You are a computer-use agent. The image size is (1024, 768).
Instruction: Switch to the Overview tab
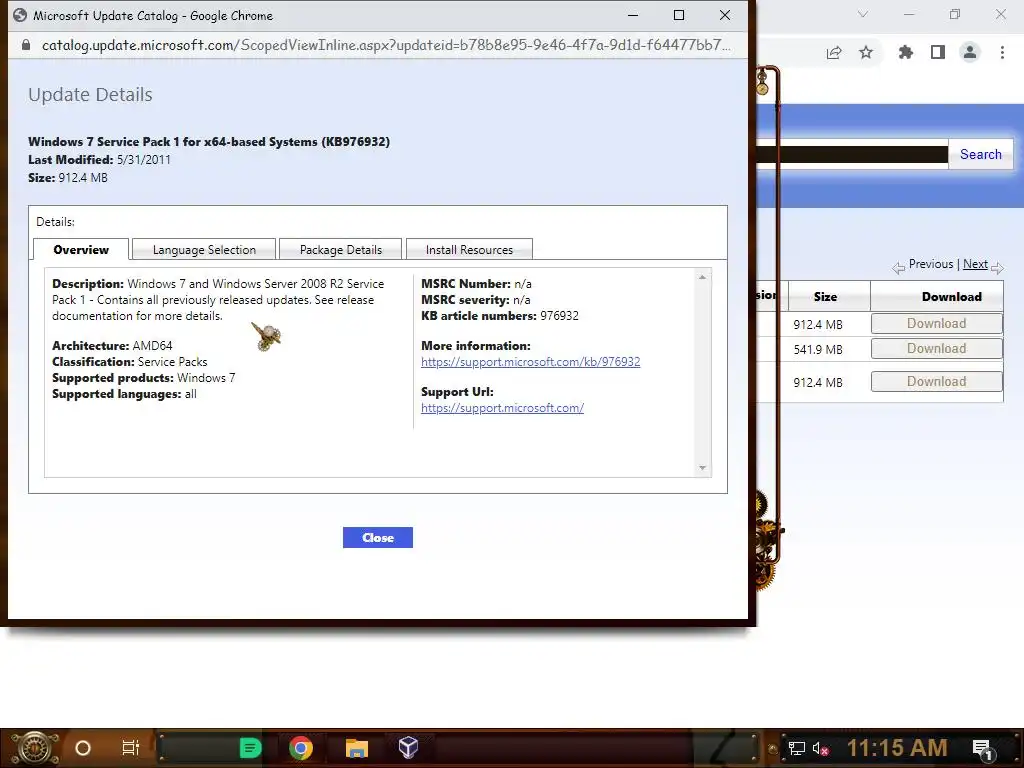(x=81, y=249)
